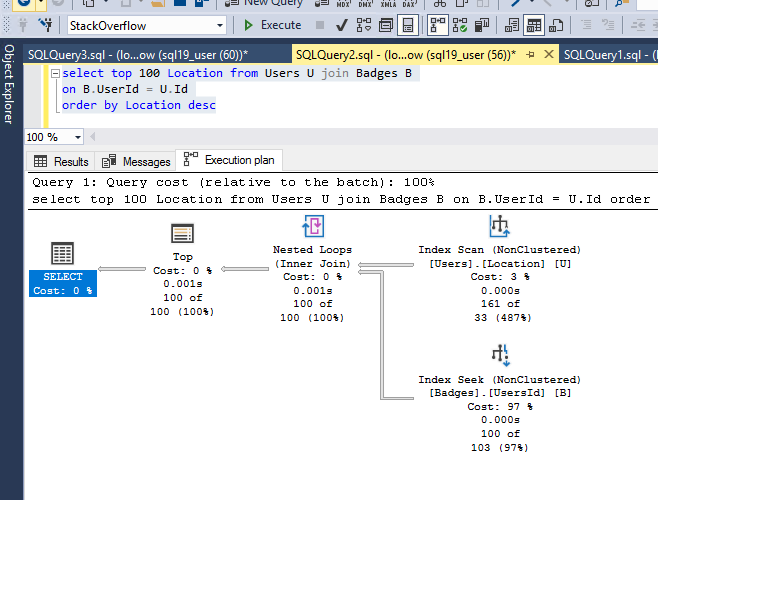Image resolution: width=768 pixels, height=614 pixels.
Task: Switch output to Results to Grid
Action: [x=534, y=25]
